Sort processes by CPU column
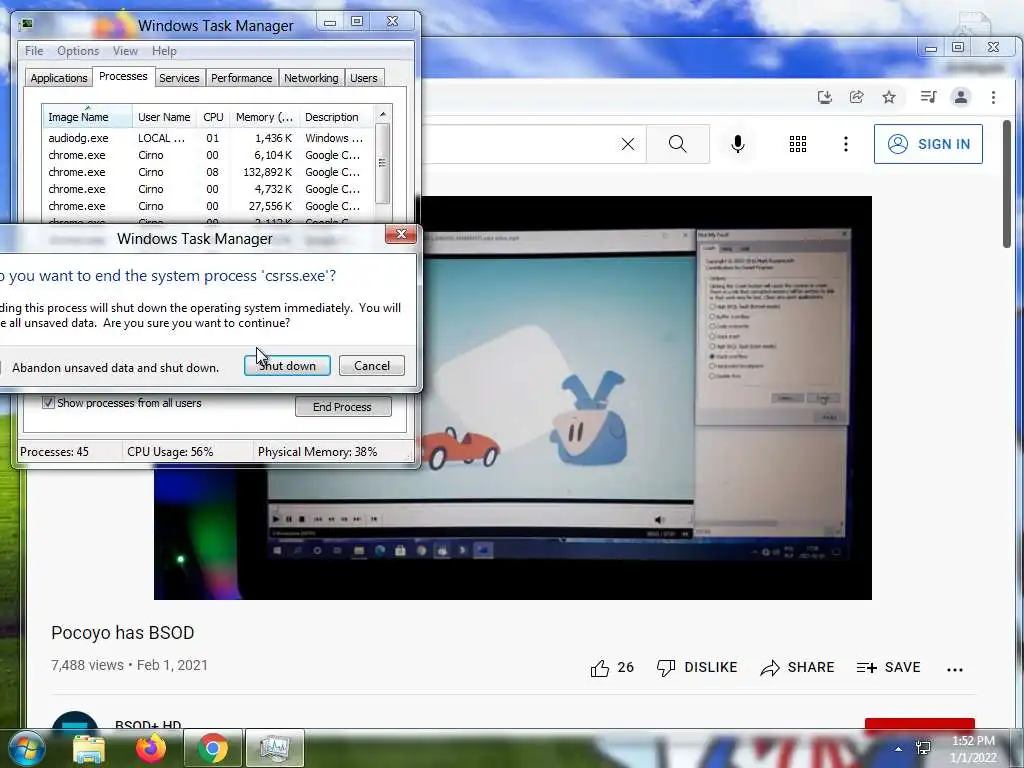 pyautogui.click(x=213, y=117)
